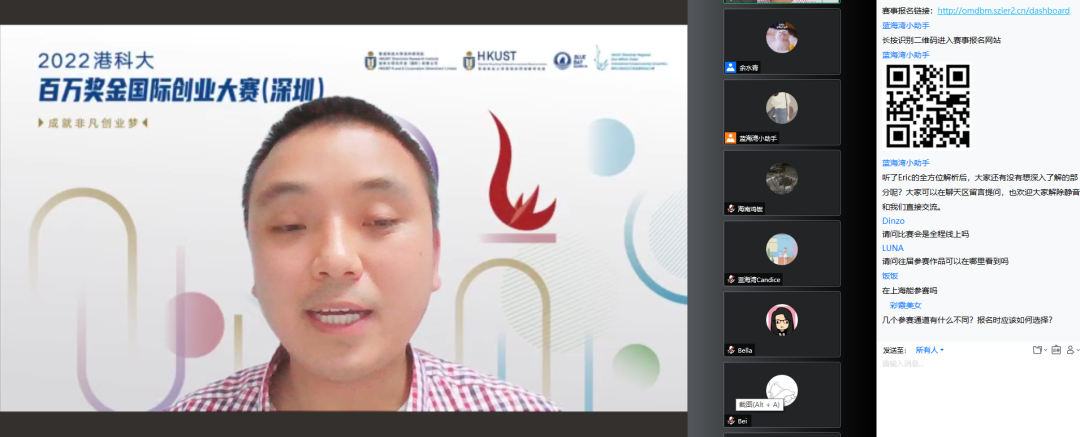The height and width of the screenshot is (437, 1080).
Task: Select 蓝海湾小助手's avatar in participant strip
Action: (x=782, y=108)
